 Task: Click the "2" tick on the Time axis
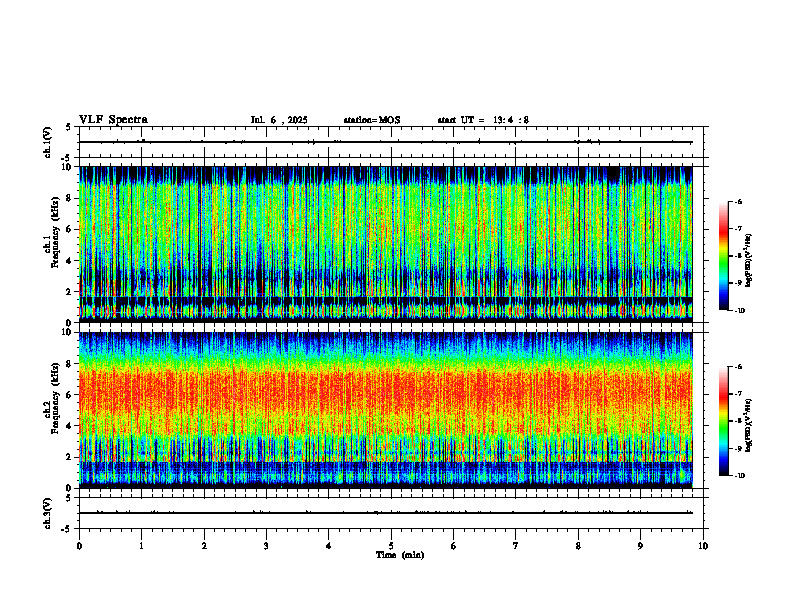pos(204,546)
